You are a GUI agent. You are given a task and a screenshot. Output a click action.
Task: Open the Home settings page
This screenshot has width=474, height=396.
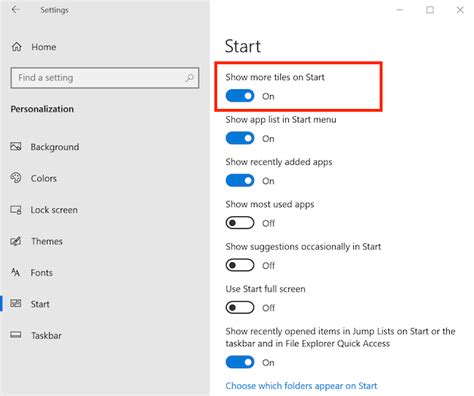tap(44, 47)
